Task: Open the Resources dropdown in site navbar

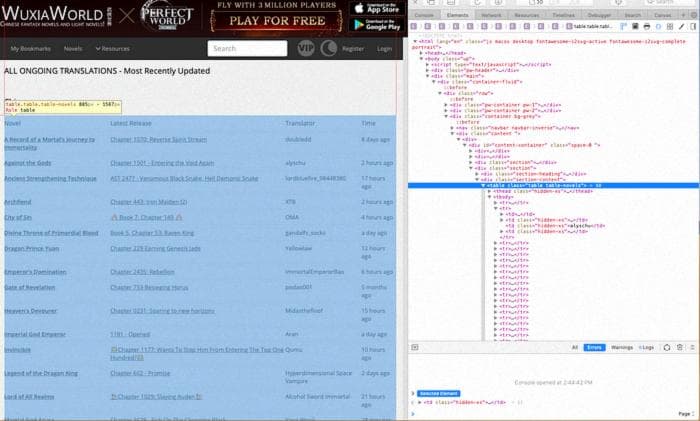Action: click(112, 48)
